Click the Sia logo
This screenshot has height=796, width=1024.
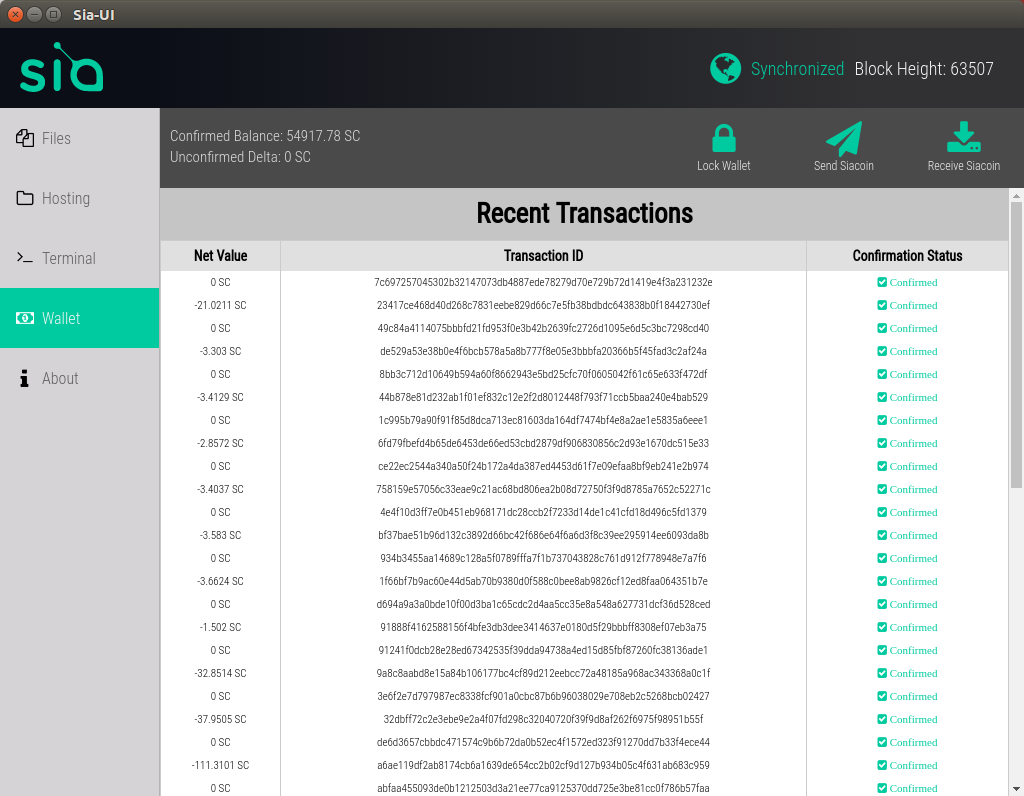pyautogui.click(x=61, y=67)
